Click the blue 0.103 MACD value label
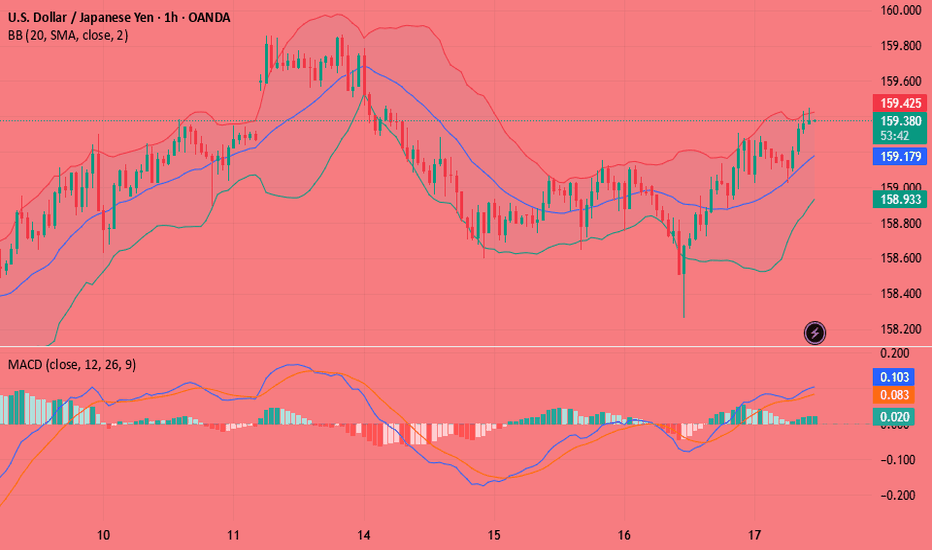 (x=895, y=377)
